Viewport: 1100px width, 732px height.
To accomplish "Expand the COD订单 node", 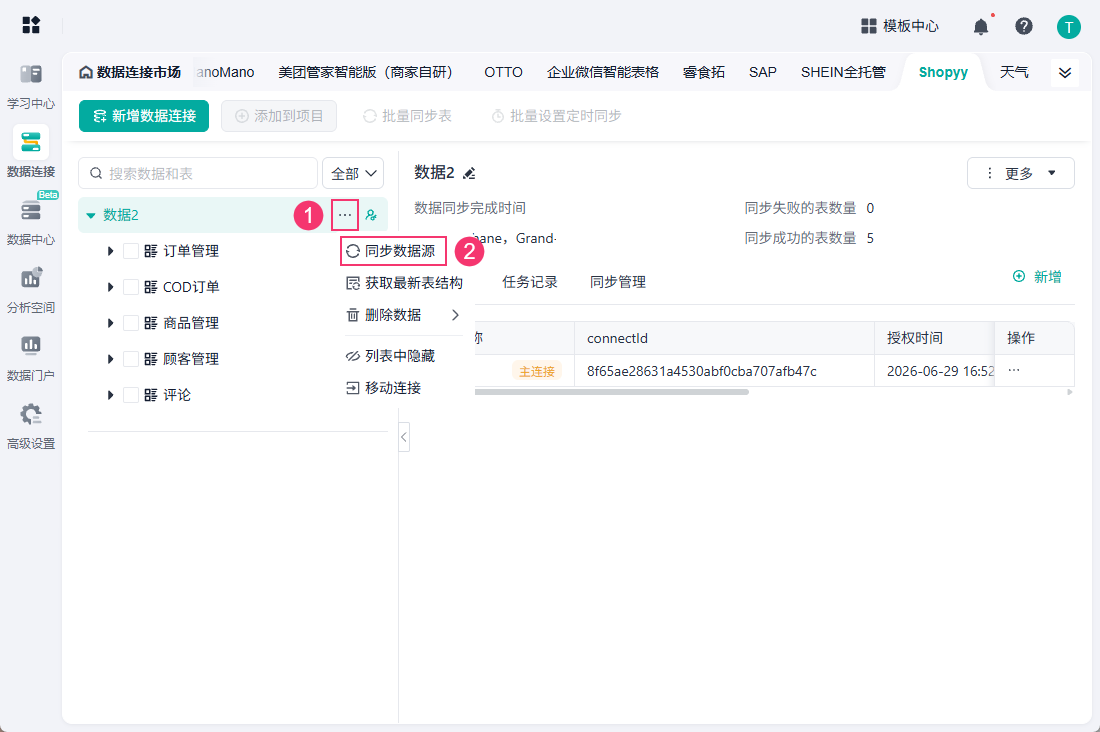I will 110,287.
